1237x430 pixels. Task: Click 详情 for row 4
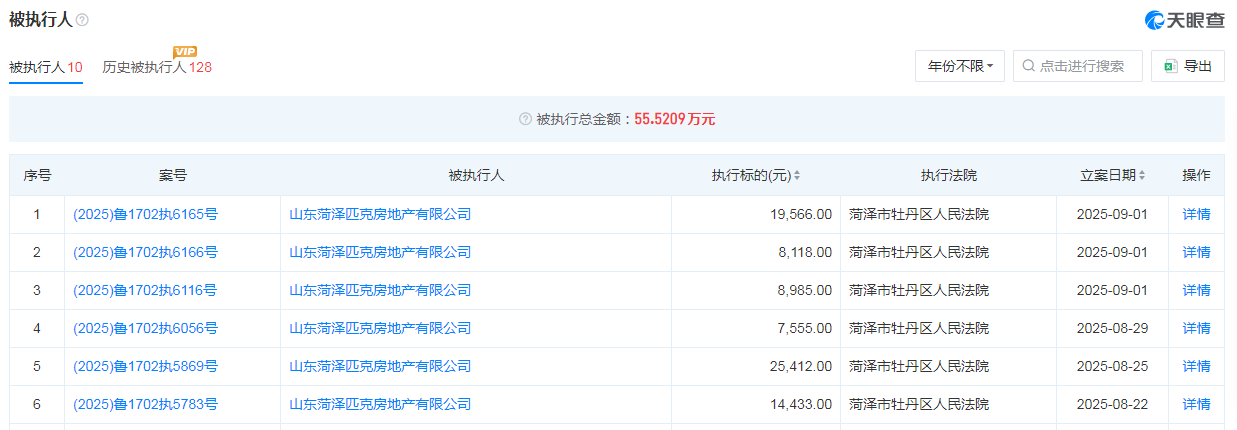coord(1196,328)
